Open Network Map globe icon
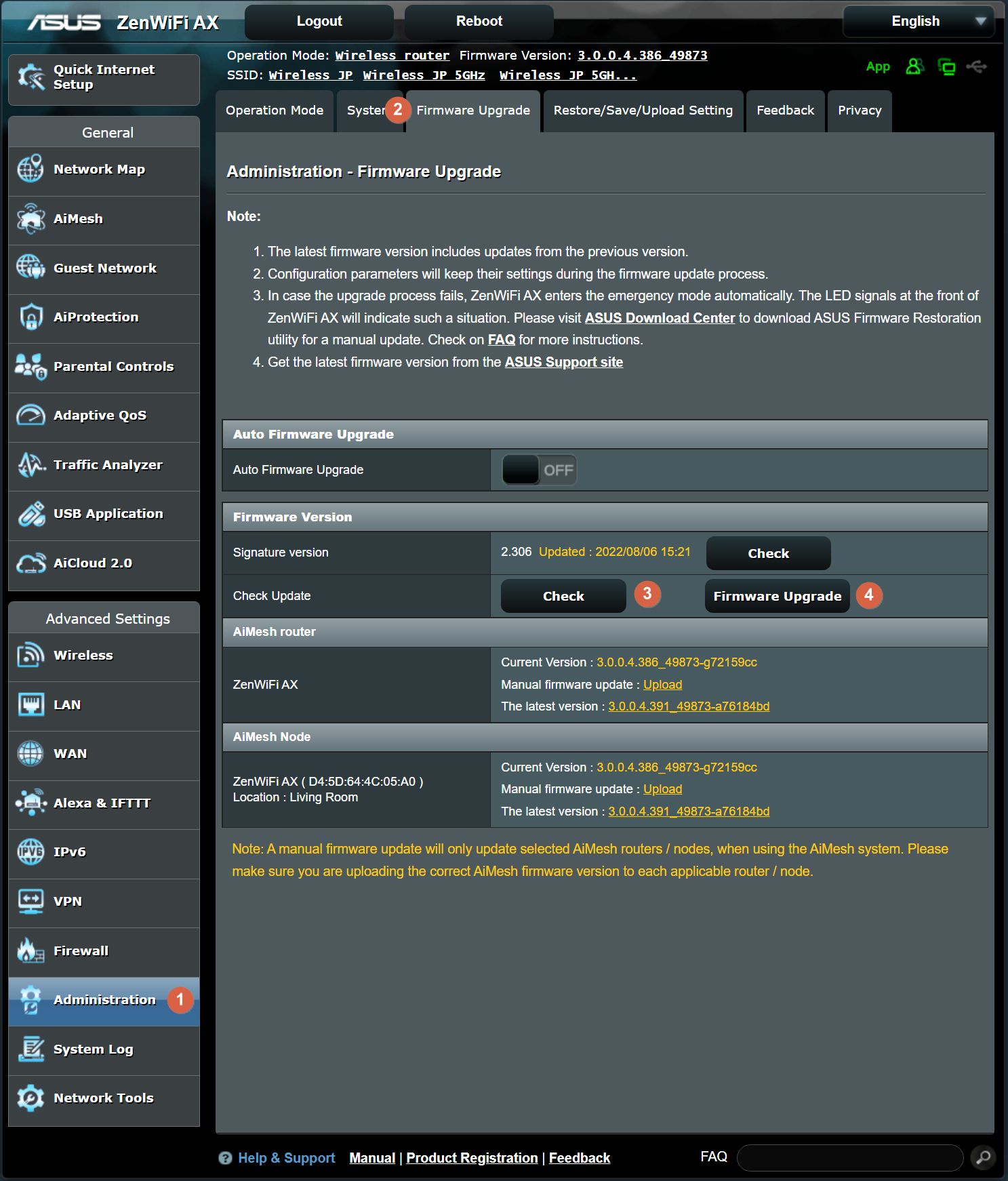The image size is (1008, 1181). pyautogui.click(x=31, y=169)
